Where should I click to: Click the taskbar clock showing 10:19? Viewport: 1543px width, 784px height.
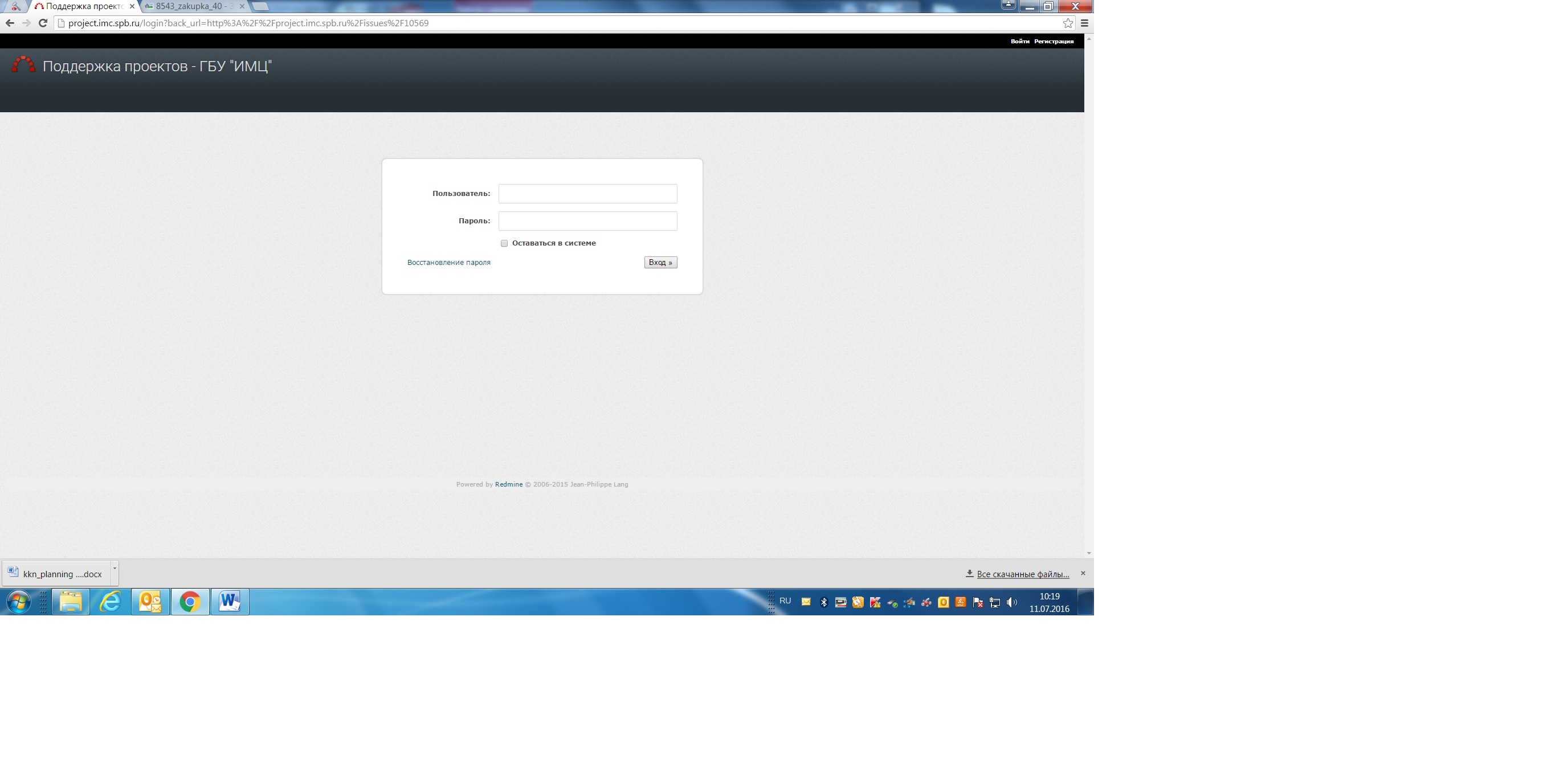[1050, 602]
